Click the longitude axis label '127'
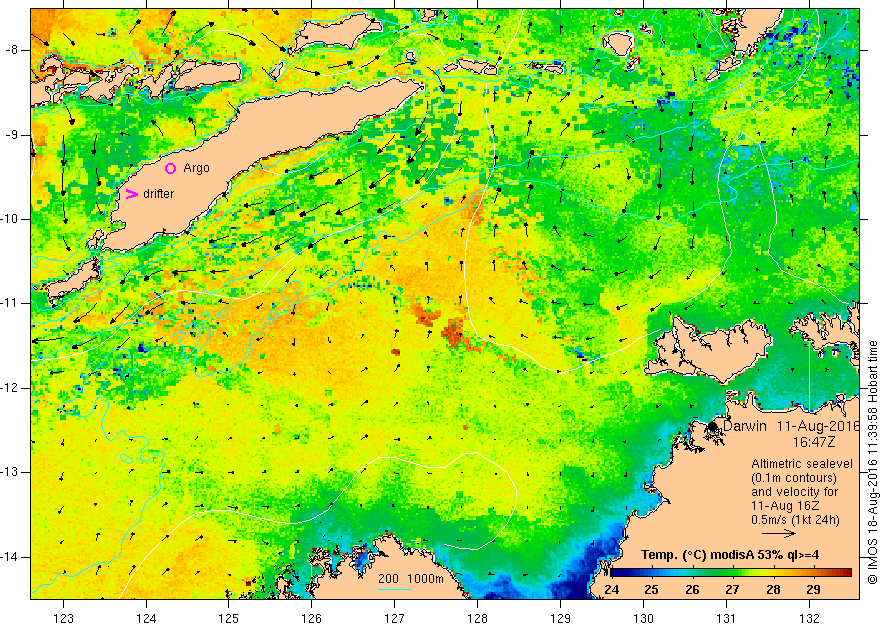 (x=395, y=618)
